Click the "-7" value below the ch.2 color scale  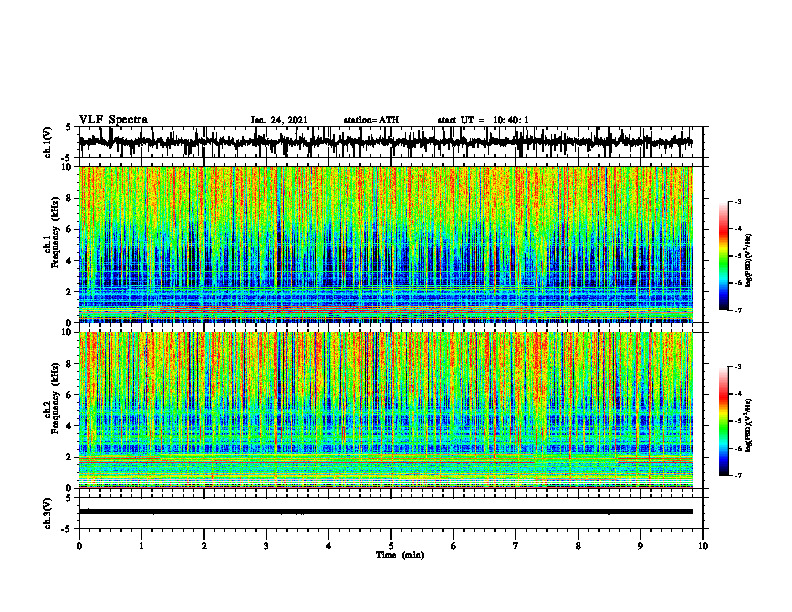pyautogui.click(x=738, y=476)
